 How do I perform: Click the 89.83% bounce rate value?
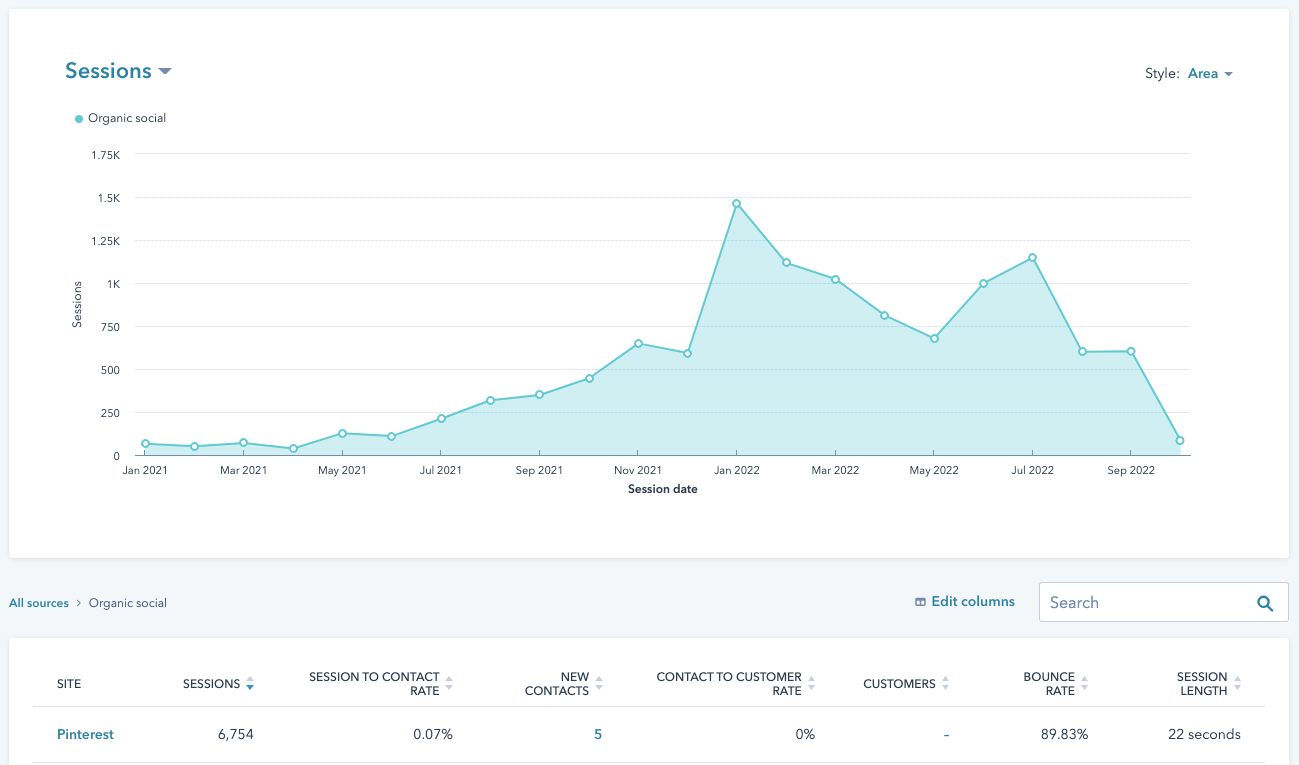point(1065,734)
